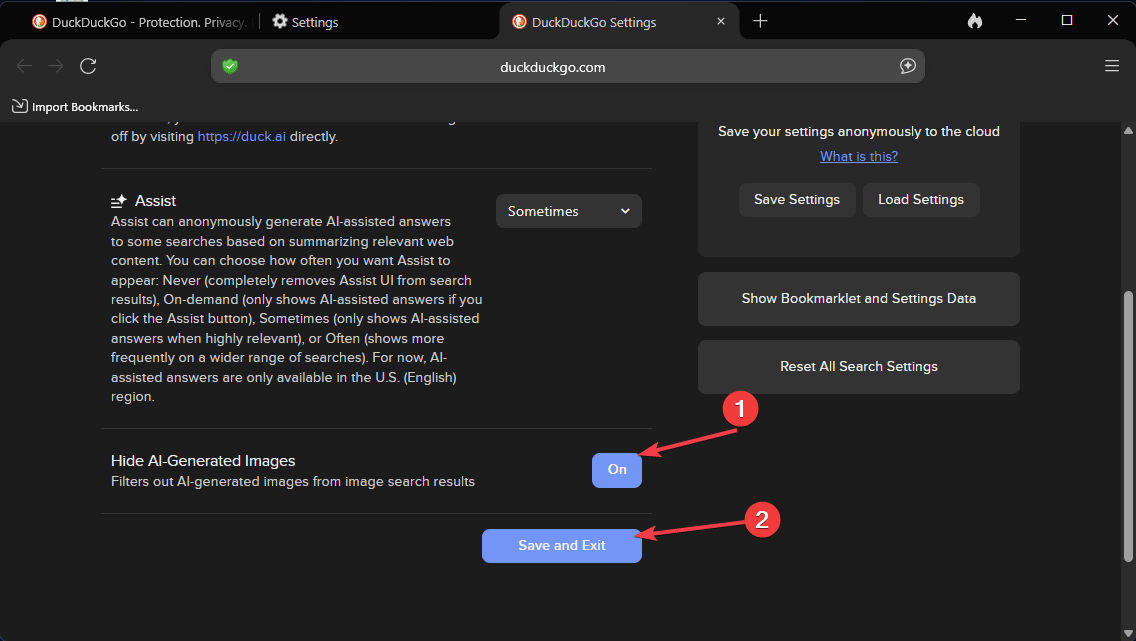Open the hamburger menu icon
Screen dimensions: 1136x641
coord(1112,66)
